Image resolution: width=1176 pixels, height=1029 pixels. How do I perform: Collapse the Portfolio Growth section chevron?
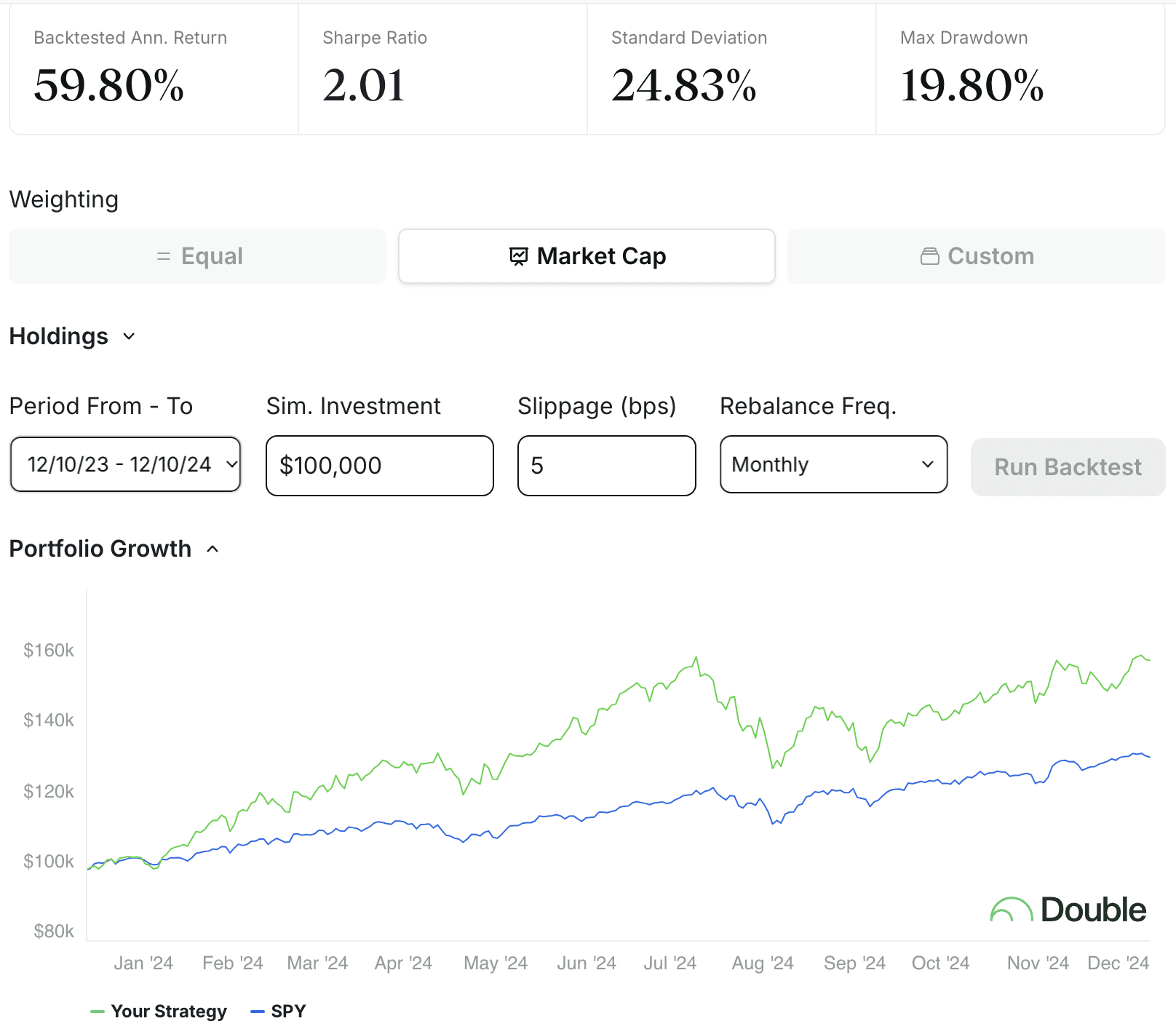point(212,549)
